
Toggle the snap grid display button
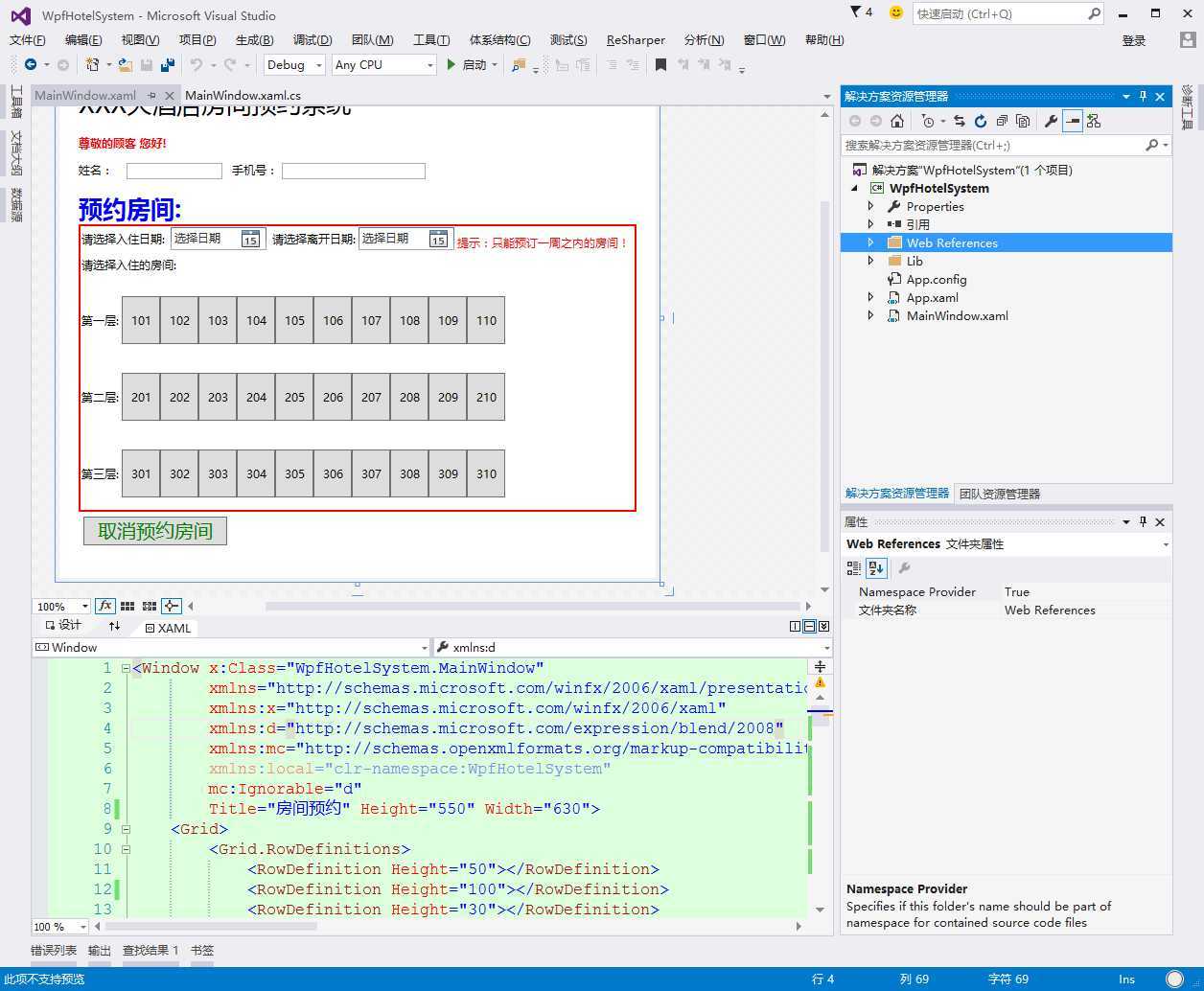[x=127, y=606]
